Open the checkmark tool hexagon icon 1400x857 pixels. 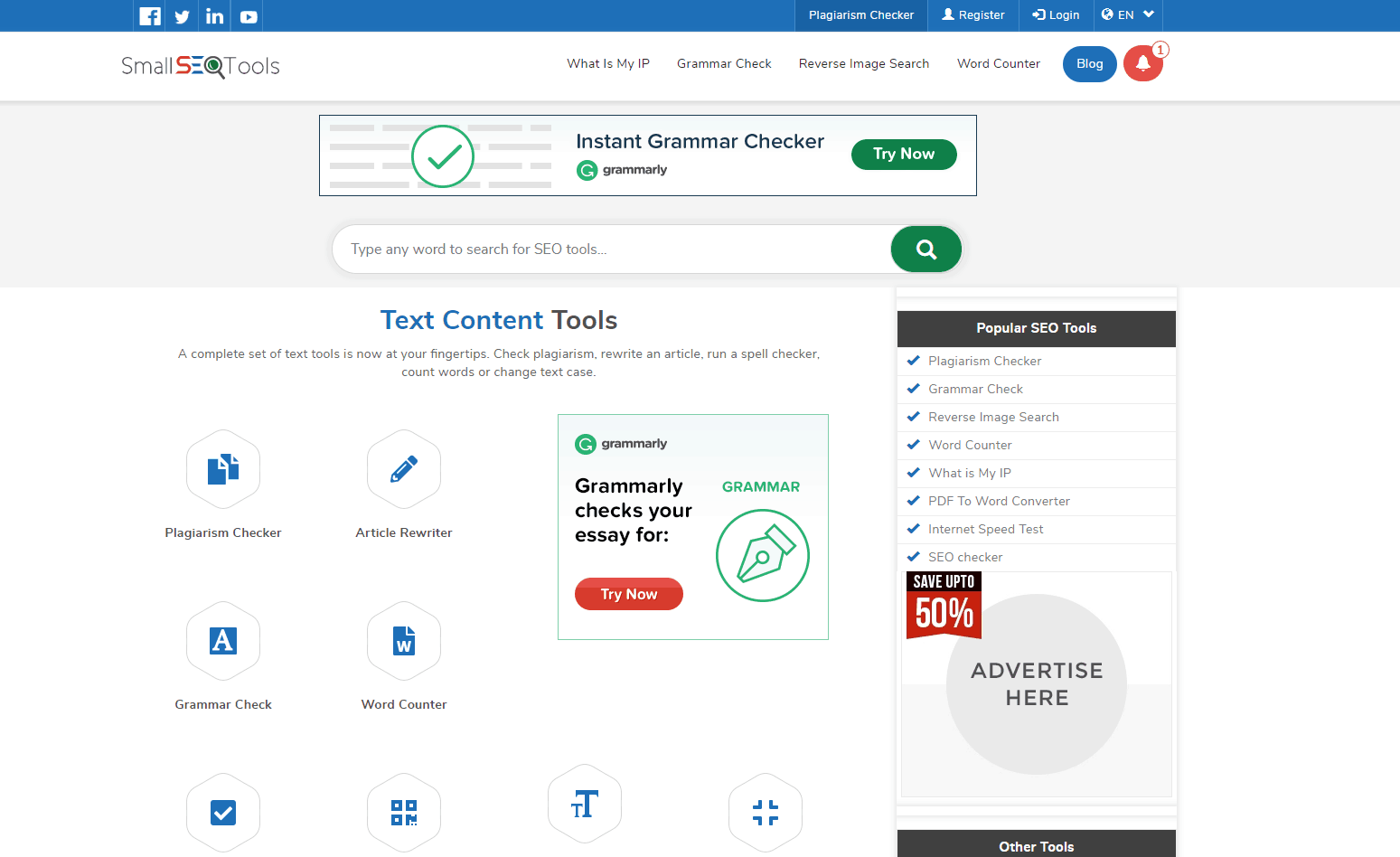(223, 813)
